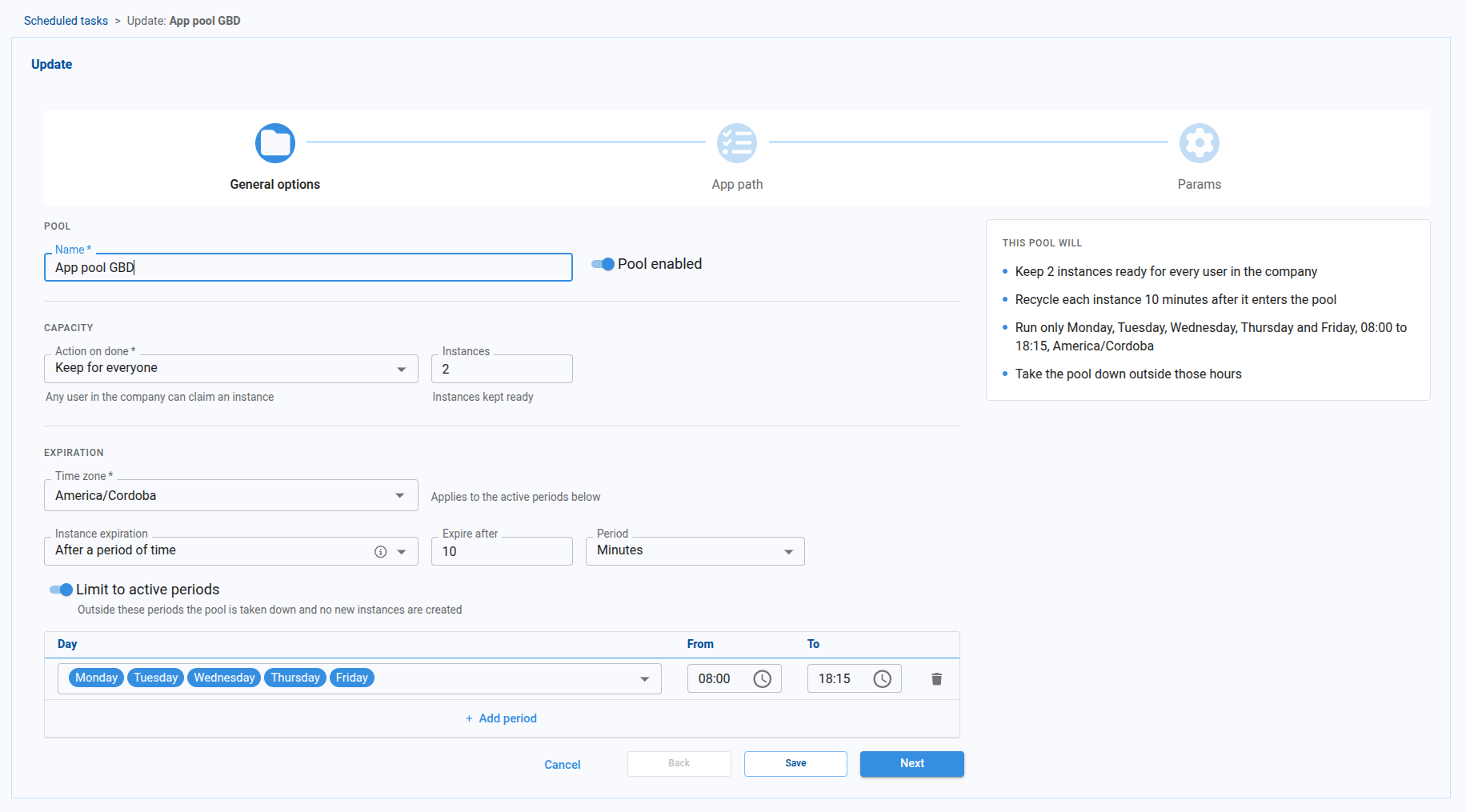
Task: Delete the active period with trash icon
Action: click(937, 679)
